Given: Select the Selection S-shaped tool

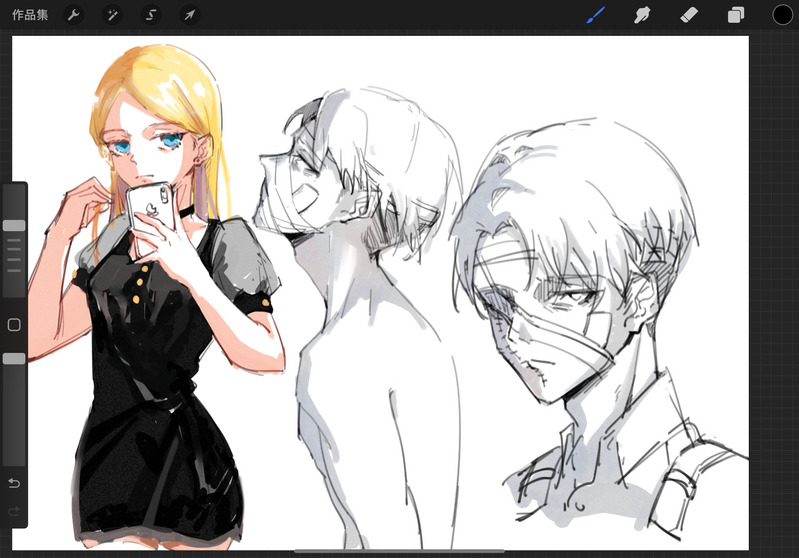Looking at the screenshot, I should [151, 15].
